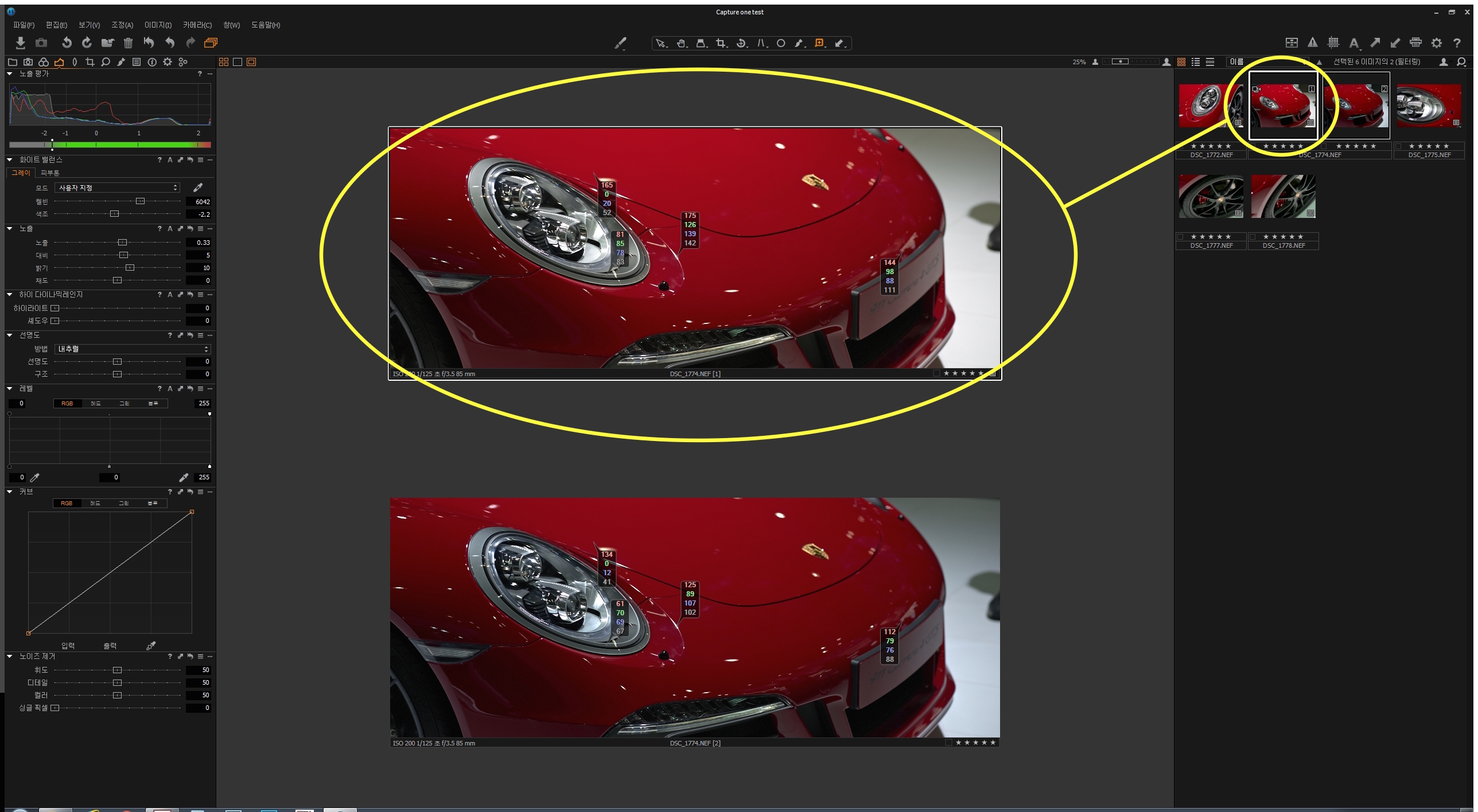Open the 방법 '내추럴' dropdown
This screenshot has height=812, width=1478.
[x=132, y=349]
